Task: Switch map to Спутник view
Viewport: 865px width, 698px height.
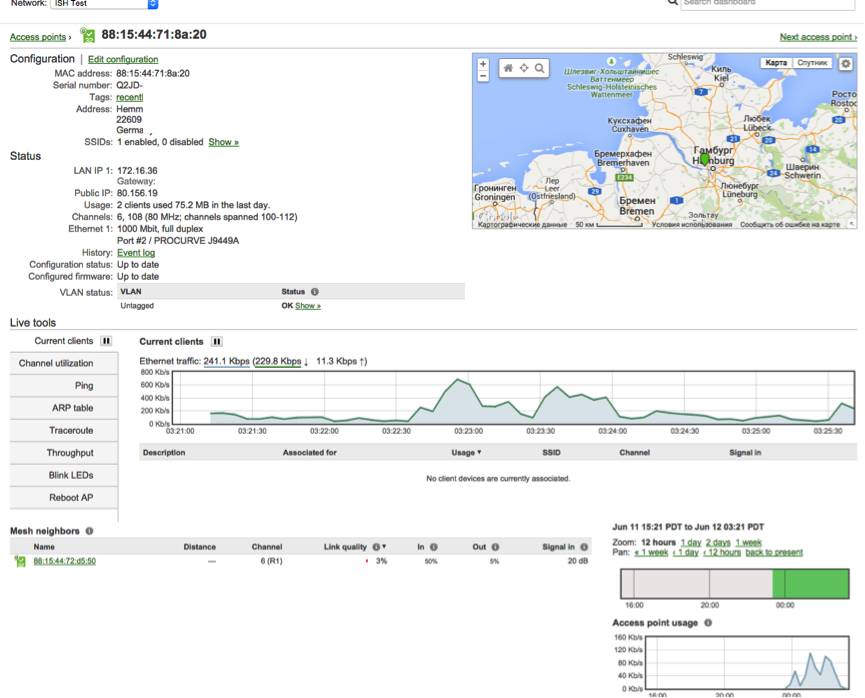Action: point(812,63)
